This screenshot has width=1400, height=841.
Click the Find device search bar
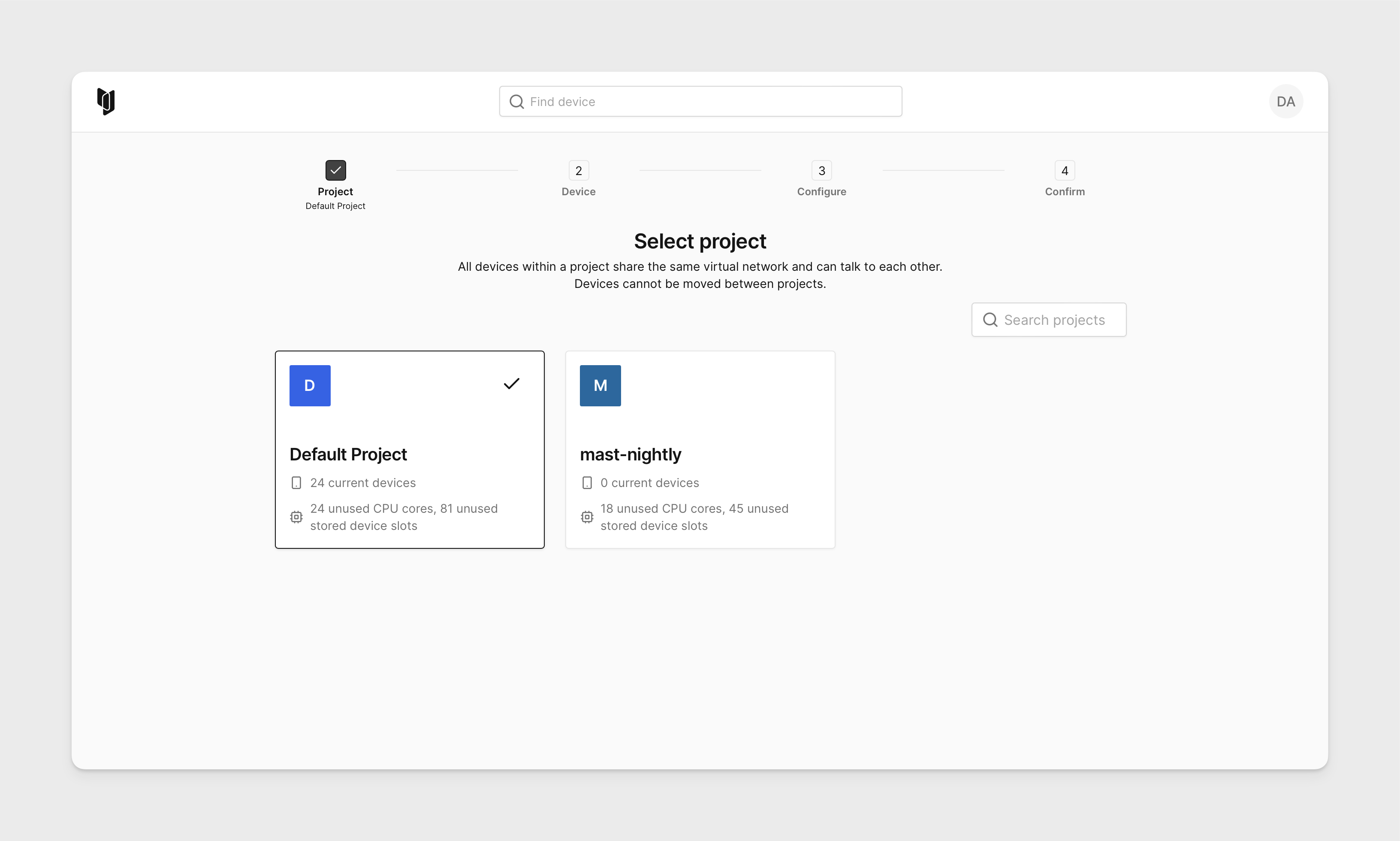[x=700, y=101]
